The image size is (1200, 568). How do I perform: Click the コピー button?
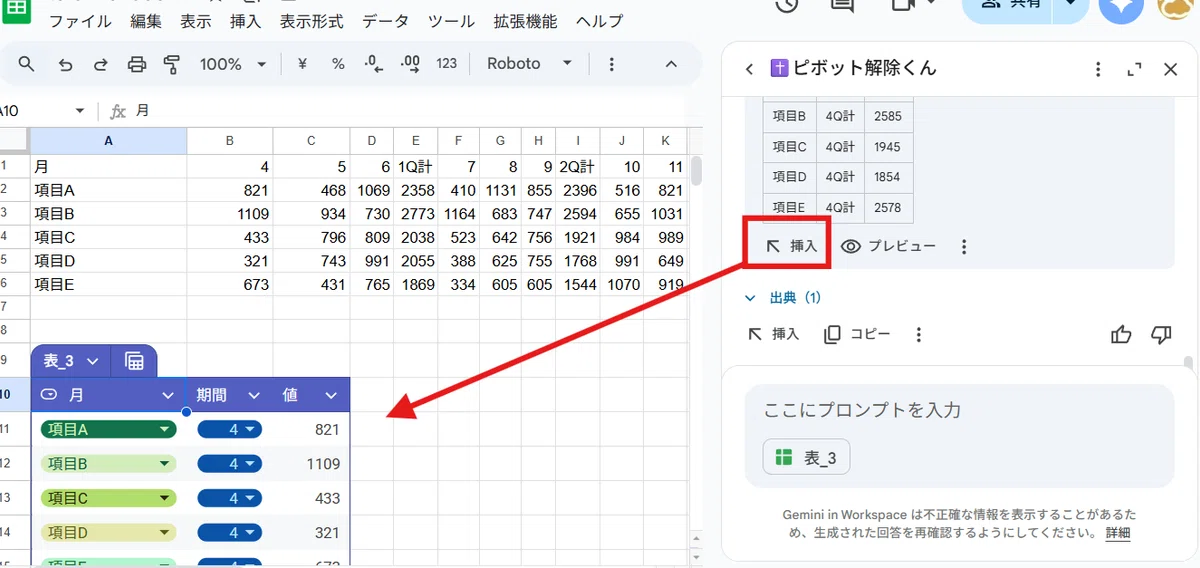point(857,334)
